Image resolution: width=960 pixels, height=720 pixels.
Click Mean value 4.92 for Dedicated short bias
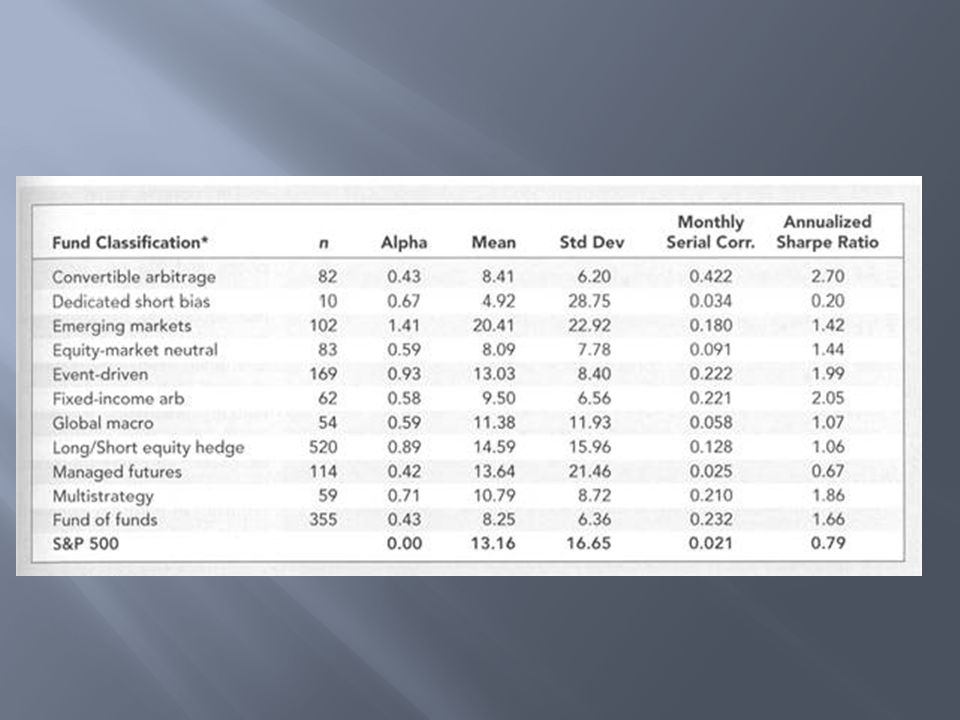click(x=498, y=301)
